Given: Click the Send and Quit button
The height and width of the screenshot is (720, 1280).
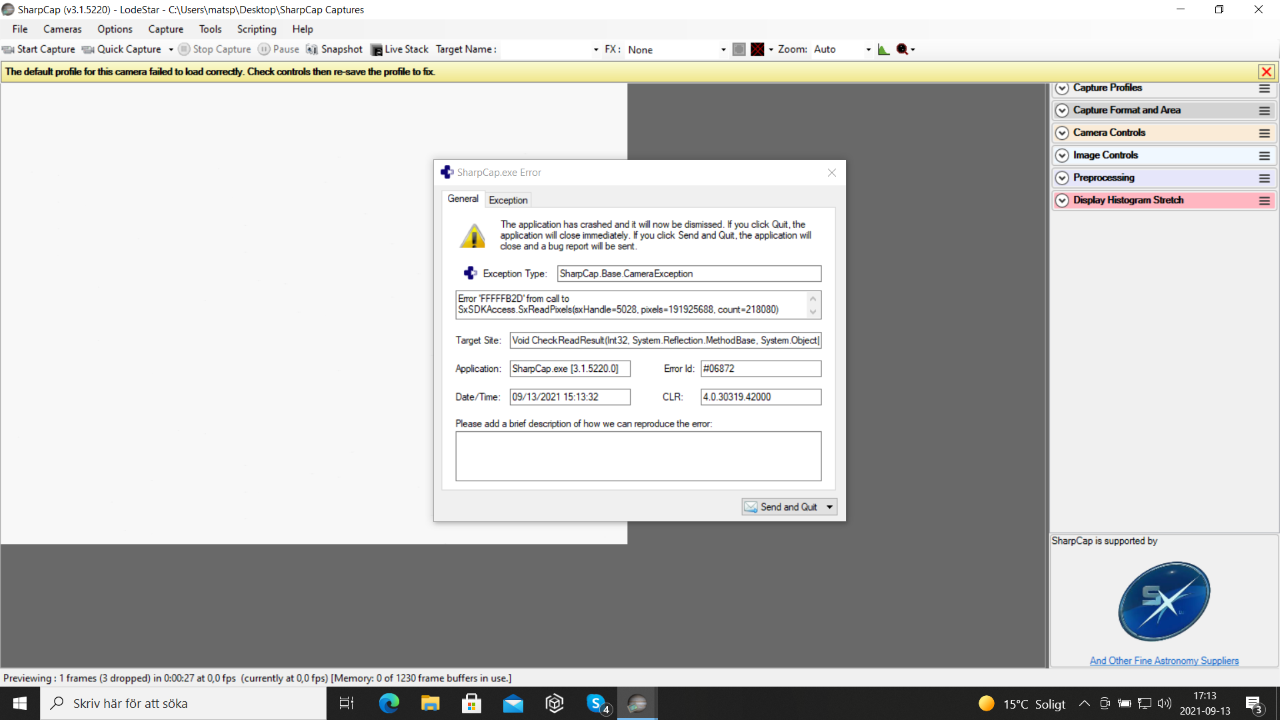Looking at the screenshot, I should [781, 507].
